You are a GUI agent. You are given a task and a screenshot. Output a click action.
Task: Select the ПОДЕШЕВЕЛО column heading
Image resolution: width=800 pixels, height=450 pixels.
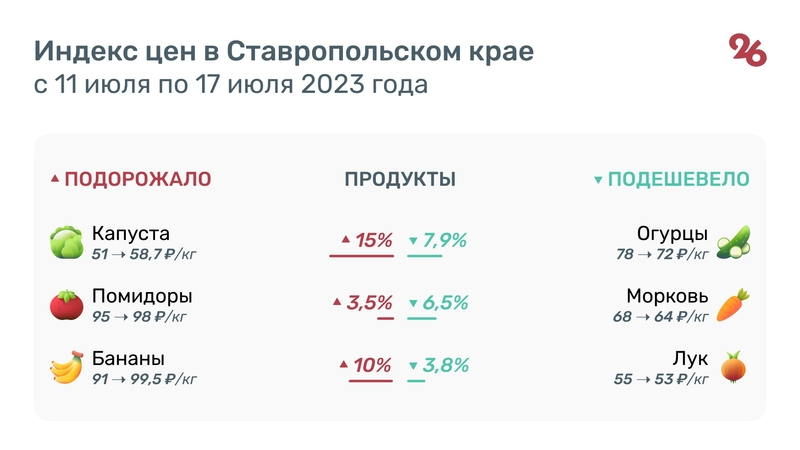(678, 180)
